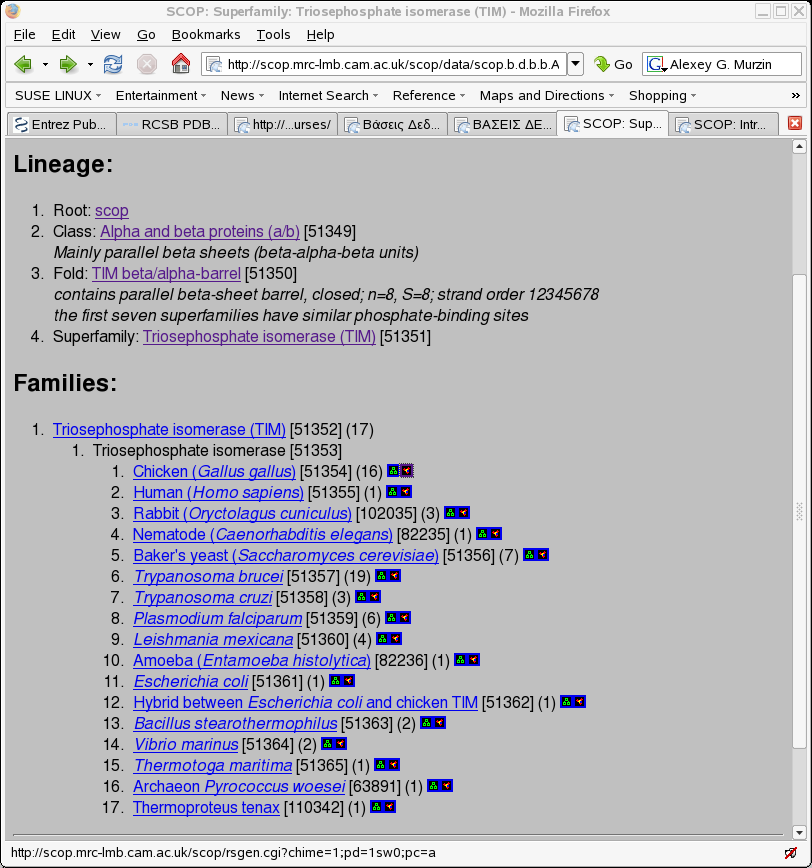Reload the current SCOP page
Screen dimensions: 812x868
(x=113, y=64)
